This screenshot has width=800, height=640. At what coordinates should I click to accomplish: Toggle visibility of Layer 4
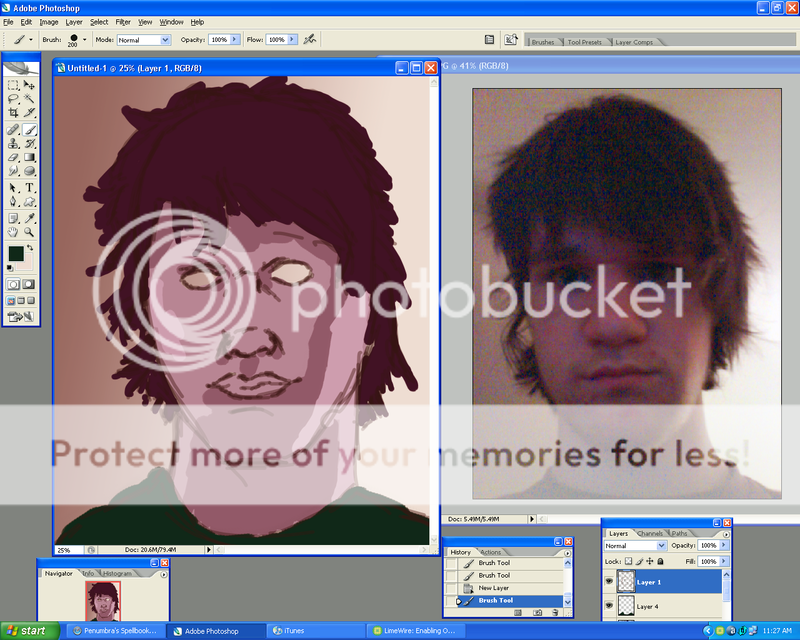point(609,606)
